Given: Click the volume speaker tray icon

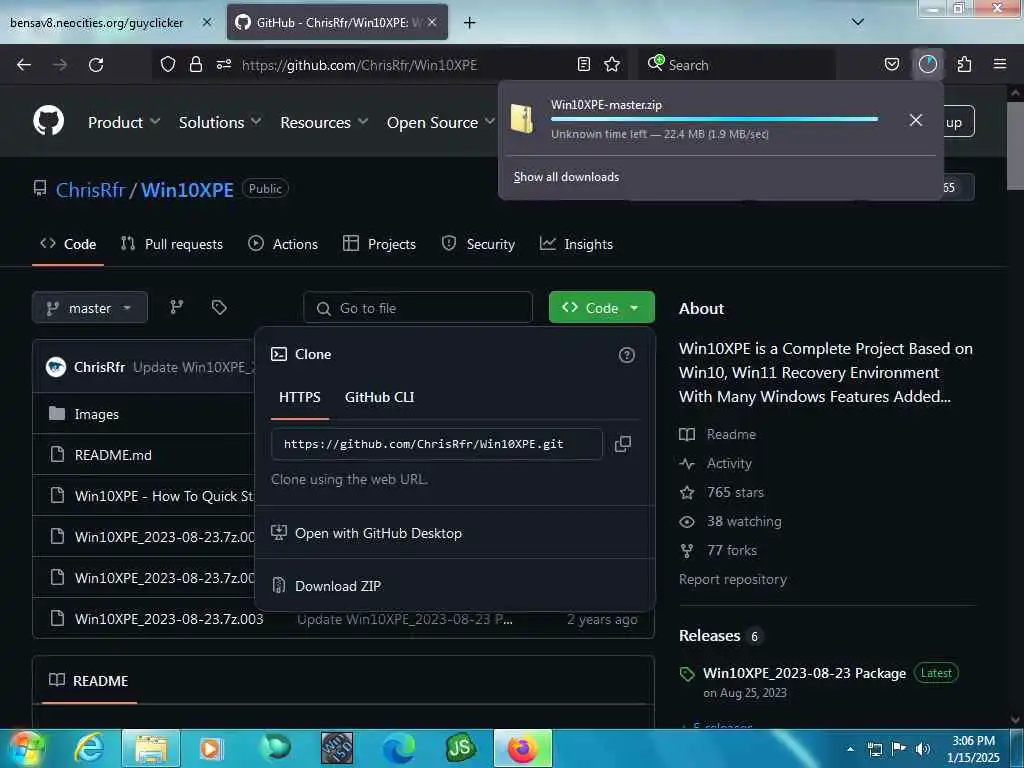Looking at the screenshot, I should point(923,749).
